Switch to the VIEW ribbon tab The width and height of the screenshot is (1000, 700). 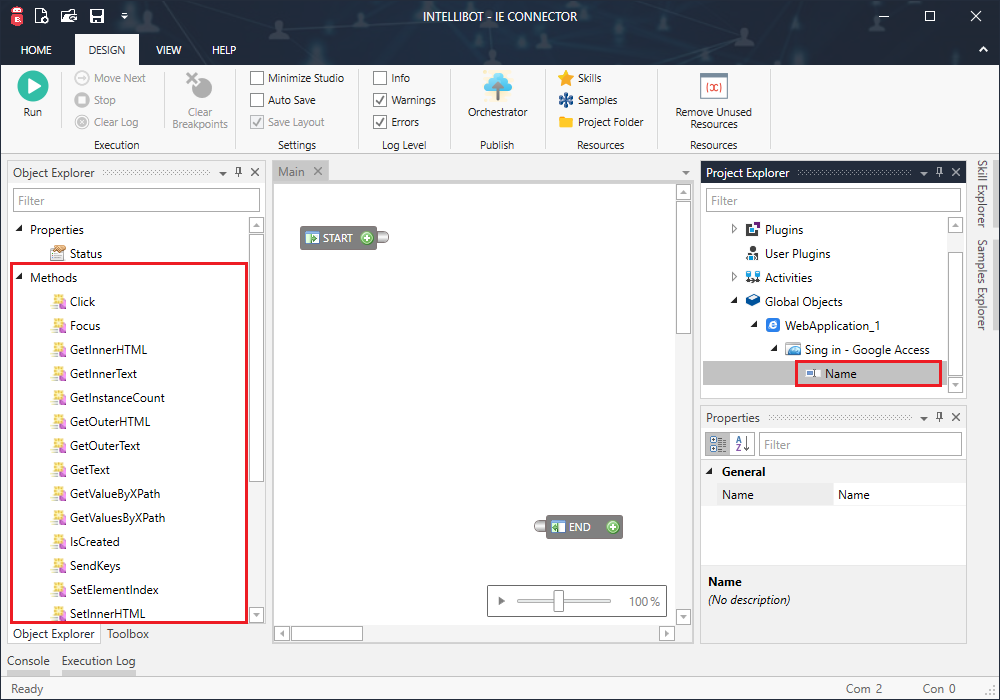[168, 49]
